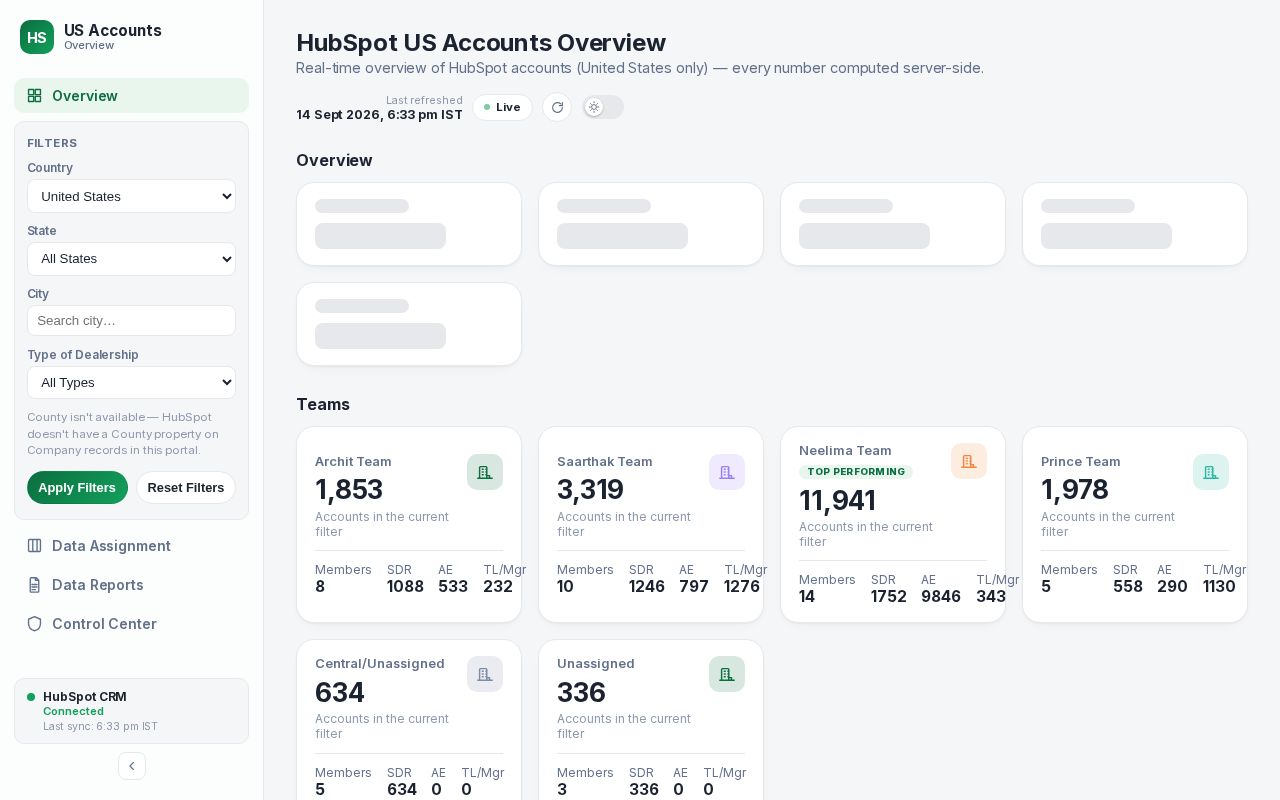Click the Apply Filters button
The width and height of the screenshot is (1280, 800).
77,488
